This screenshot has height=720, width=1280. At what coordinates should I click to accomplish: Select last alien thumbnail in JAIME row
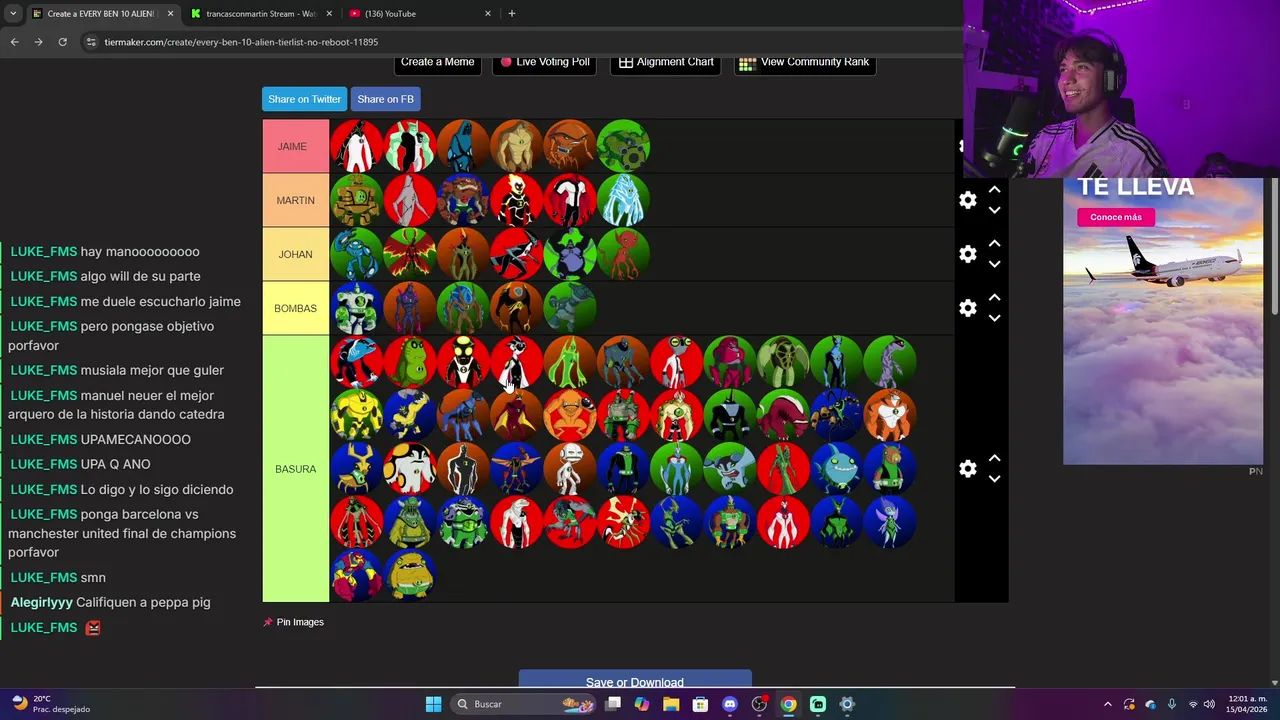(x=623, y=146)
